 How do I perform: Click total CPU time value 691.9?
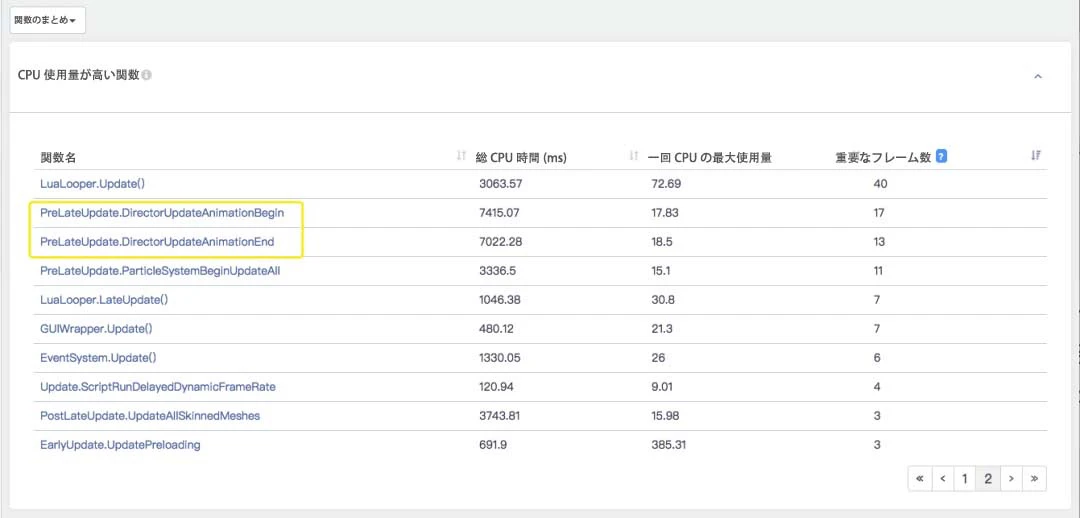coord(493,444)
